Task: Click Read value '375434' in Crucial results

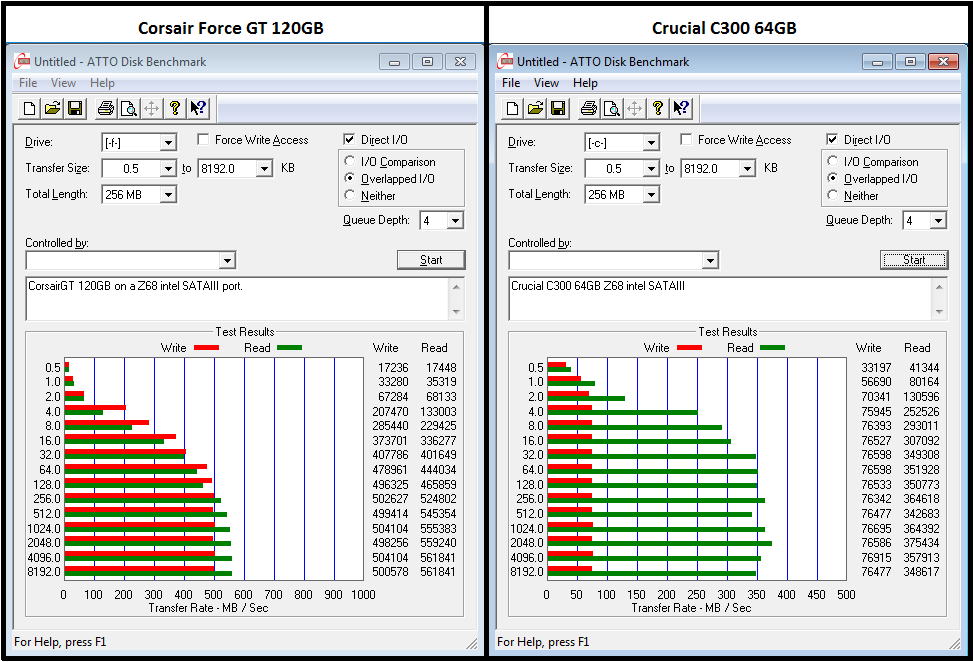Action: click(921, 543)
